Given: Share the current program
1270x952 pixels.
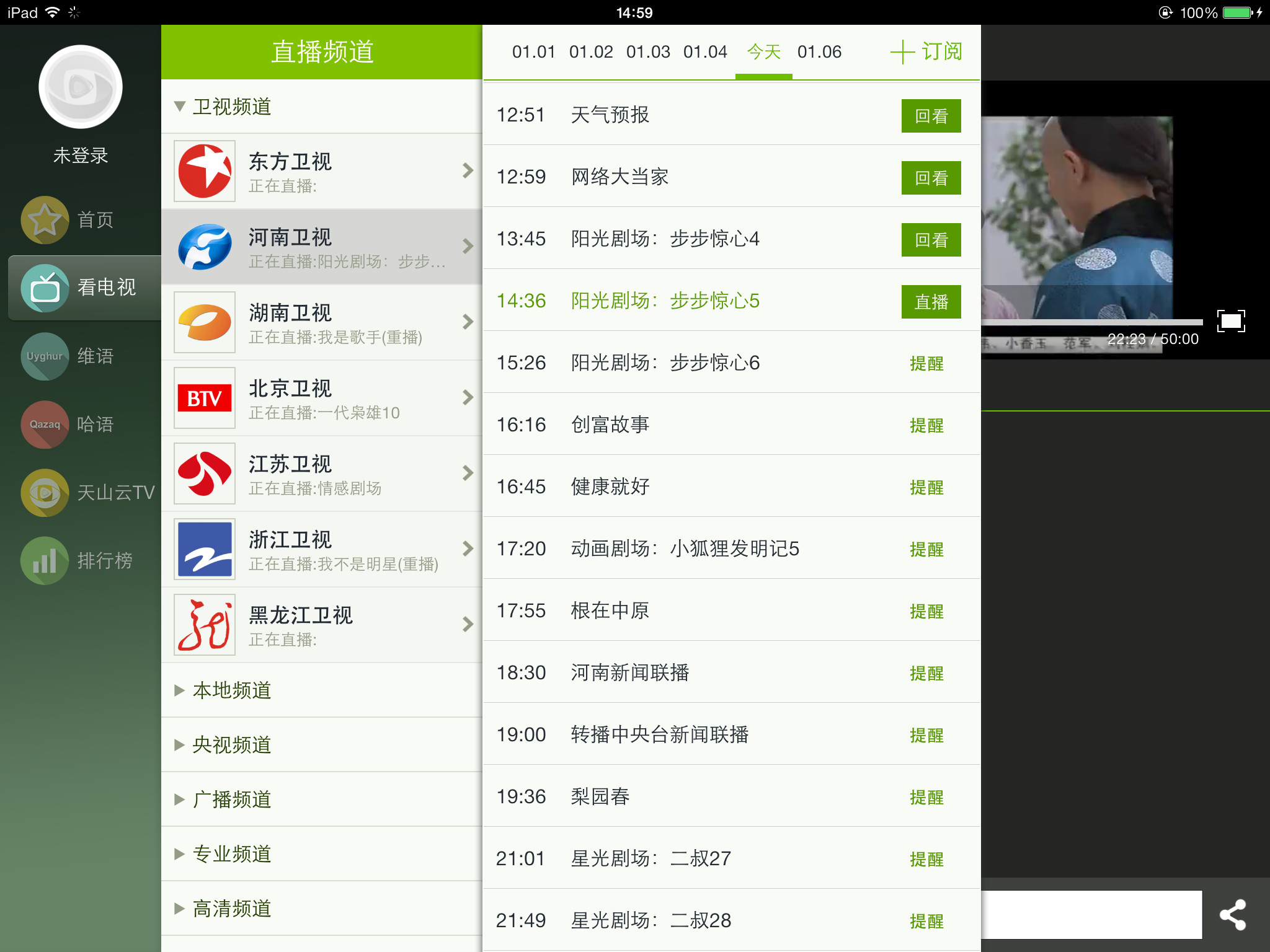Looking at the screenshot, I should click(1233, 915).
